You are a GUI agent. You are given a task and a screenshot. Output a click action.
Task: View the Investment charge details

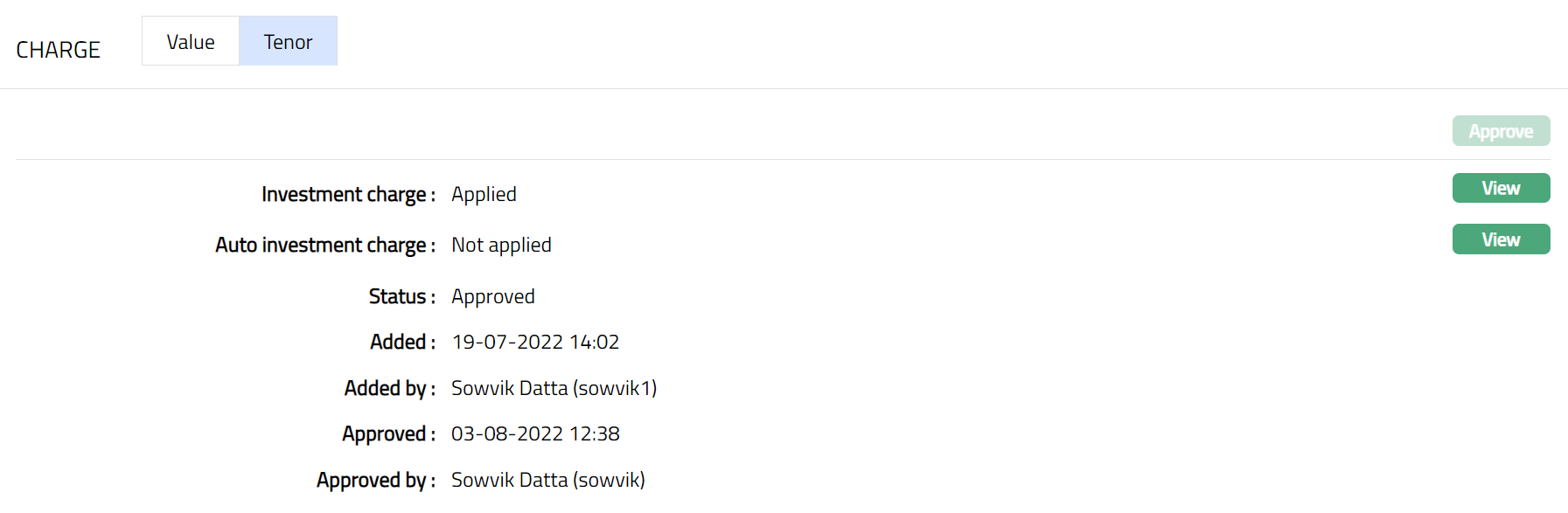tap(1501, 188)
